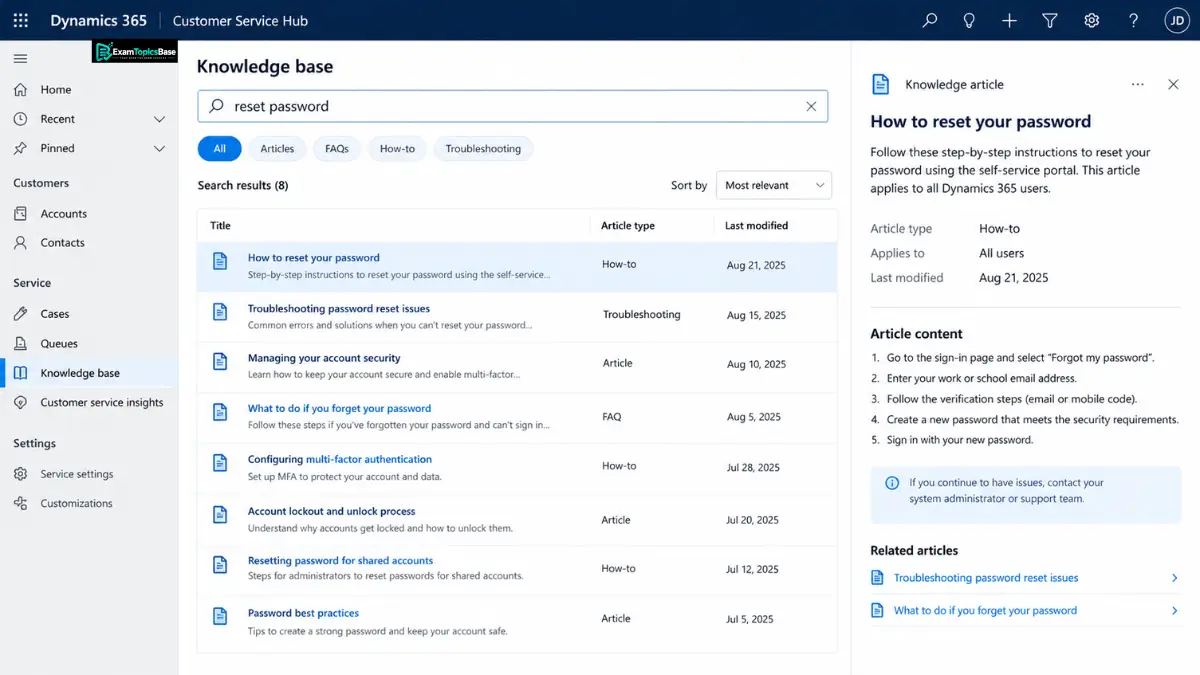This screenshot has width=1200, height=675.
Task: Click the Aug 15, 2025 date cell
Action: tap(756, 315)
